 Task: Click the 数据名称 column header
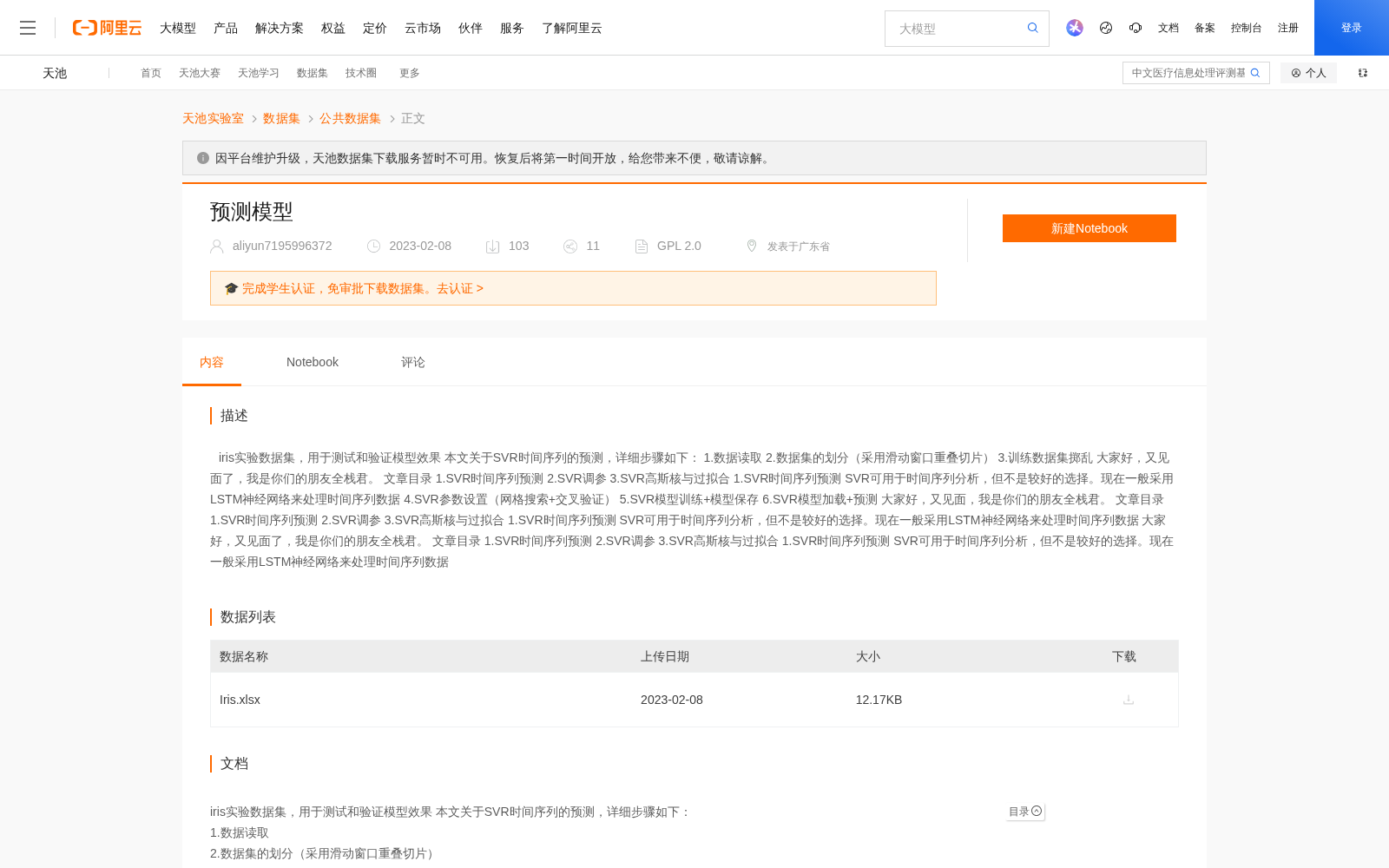click(x=244, y=656)
